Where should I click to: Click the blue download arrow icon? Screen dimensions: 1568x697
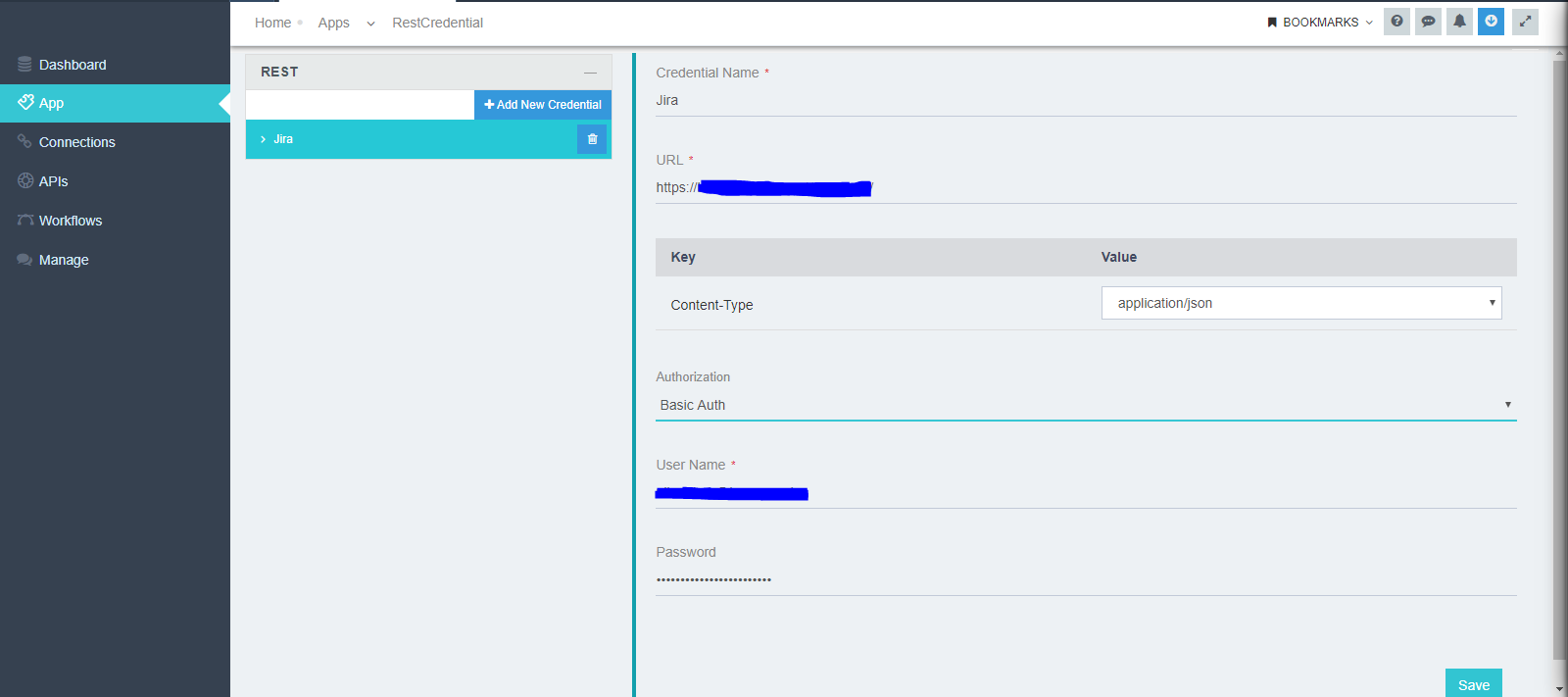pos(1491,22)
